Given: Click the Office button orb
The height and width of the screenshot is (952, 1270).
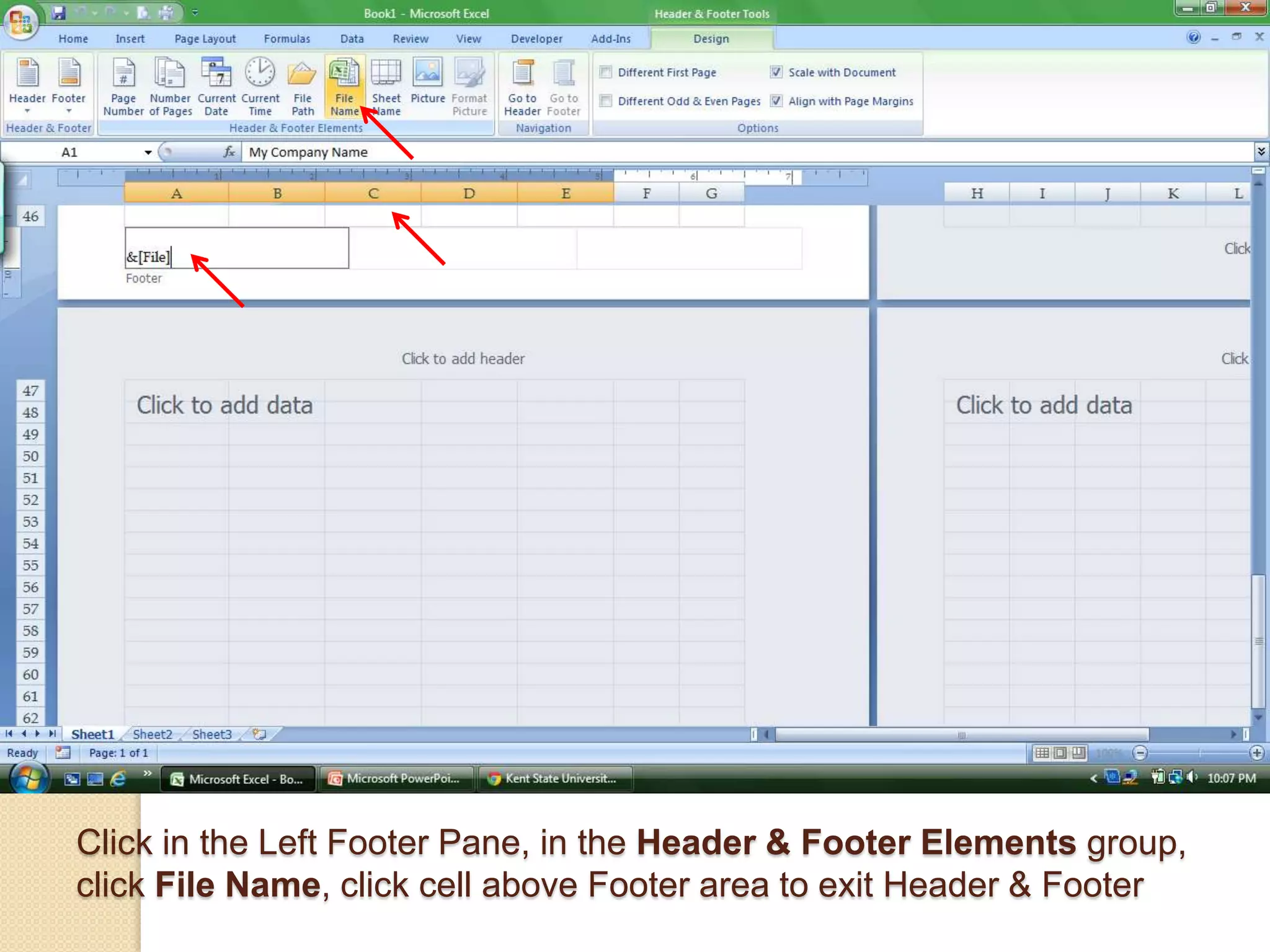Looking at the screenshot, I should (20, 21).
